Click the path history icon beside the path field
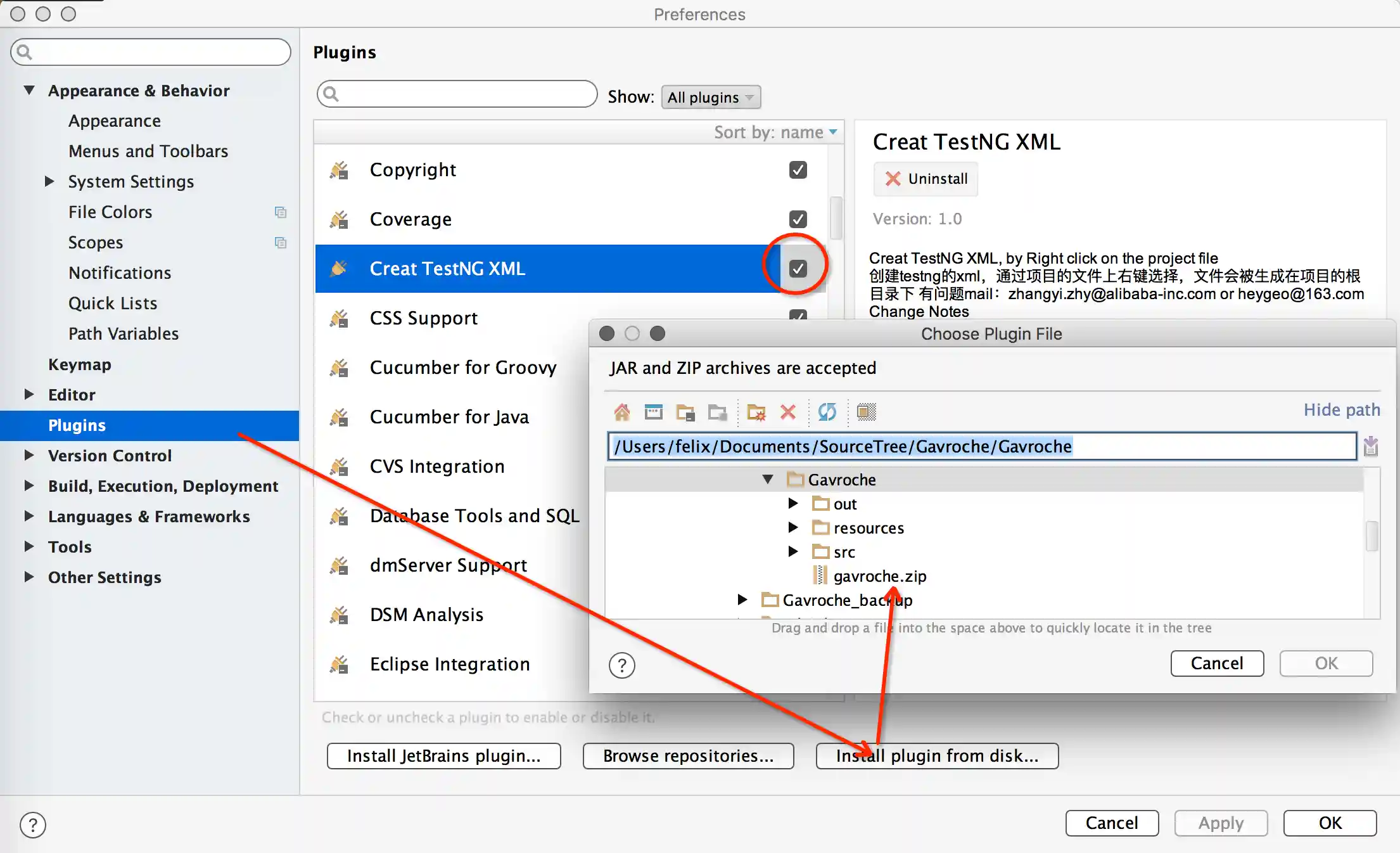This screenshot has height=853, width=1400. 1371,446
